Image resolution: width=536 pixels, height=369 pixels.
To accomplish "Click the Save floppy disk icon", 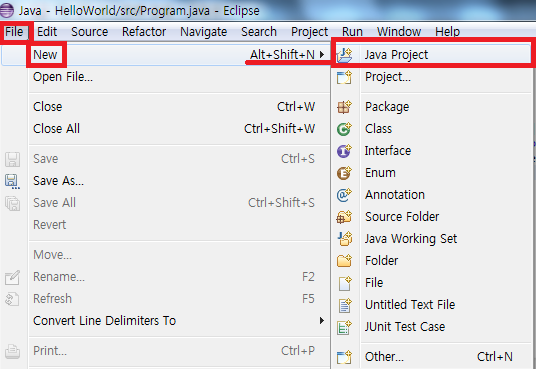I will coord(12,159).
